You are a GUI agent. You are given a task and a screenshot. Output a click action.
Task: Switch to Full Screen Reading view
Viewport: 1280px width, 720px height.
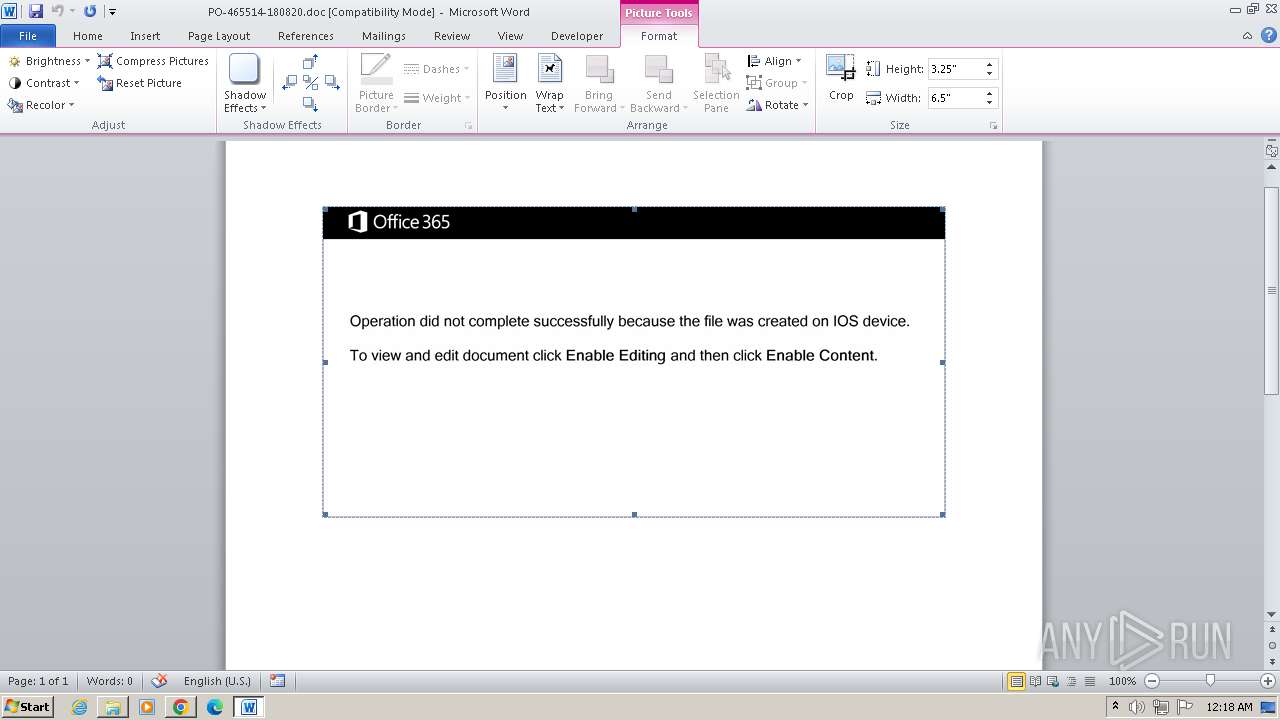tap(1035, 681)
